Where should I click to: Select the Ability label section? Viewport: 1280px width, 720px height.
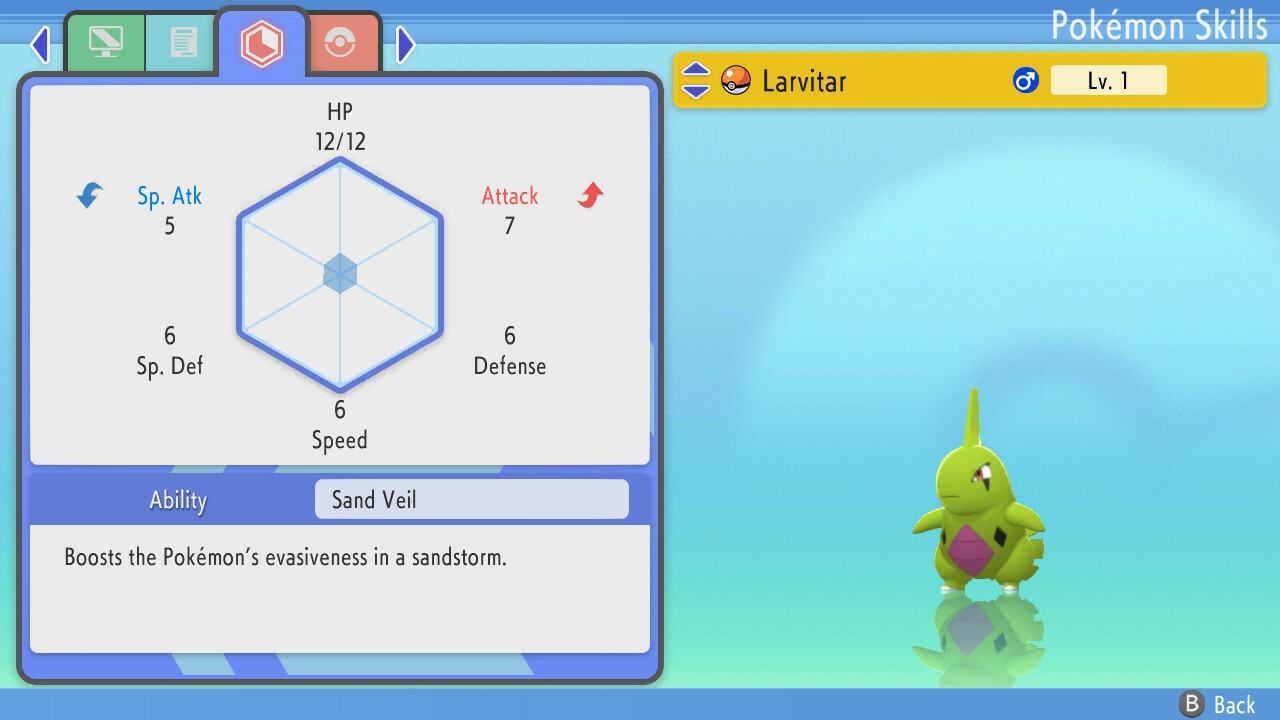coord(177,500)
